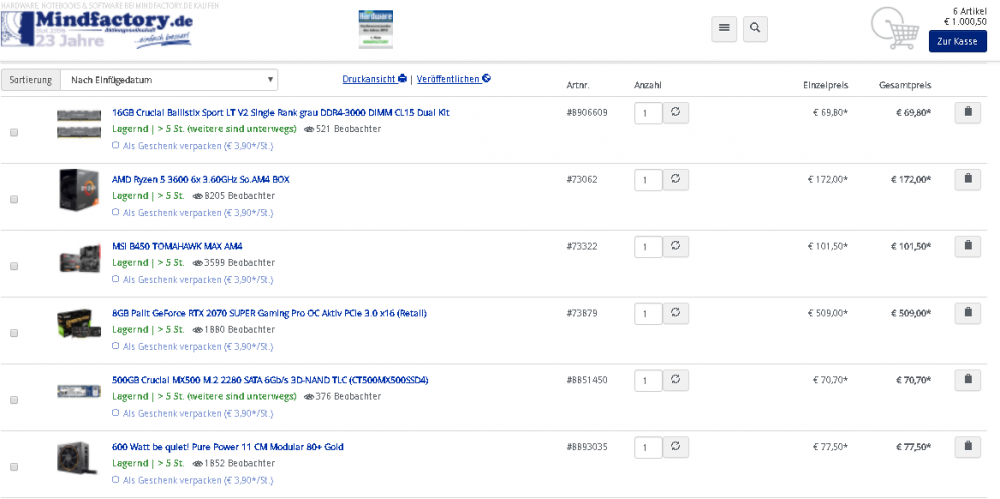This screenshot has height=499, width=1000.
Task: Enable gift wrapping for MSI B450 TOMAHAWK
Action: tap(116, 280)
